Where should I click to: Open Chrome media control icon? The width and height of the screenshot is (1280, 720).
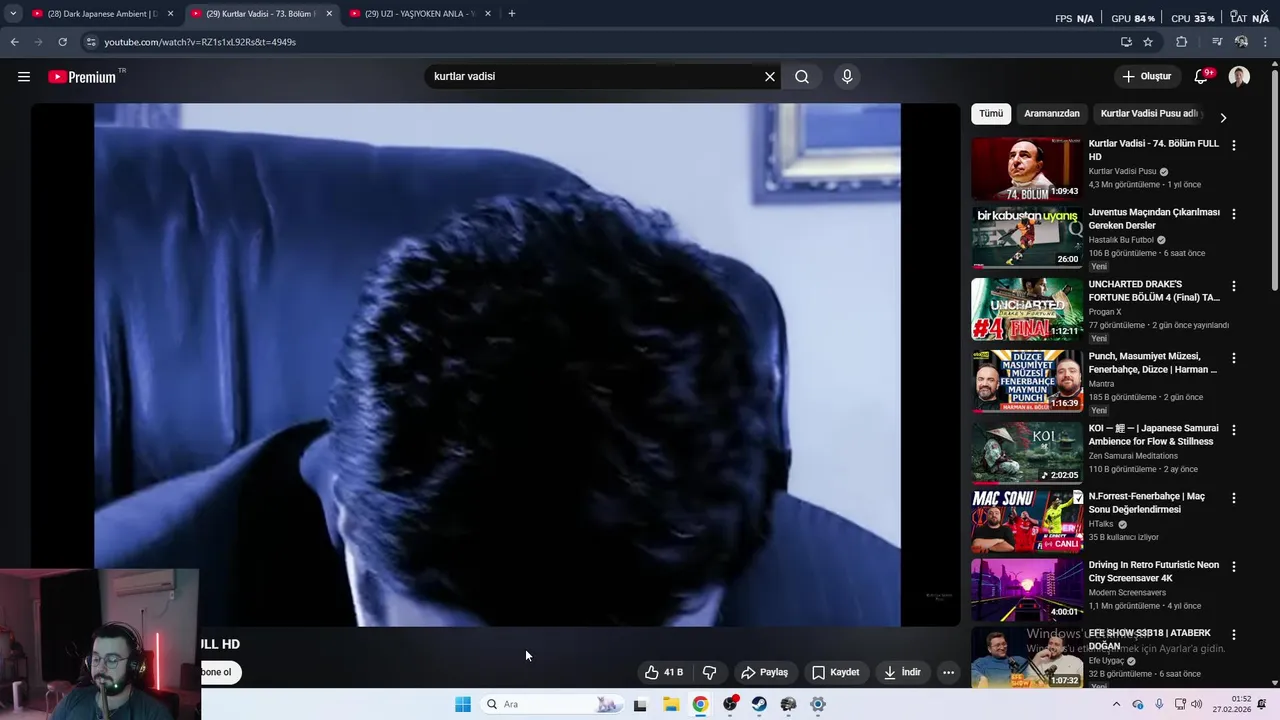(1217, 42)
